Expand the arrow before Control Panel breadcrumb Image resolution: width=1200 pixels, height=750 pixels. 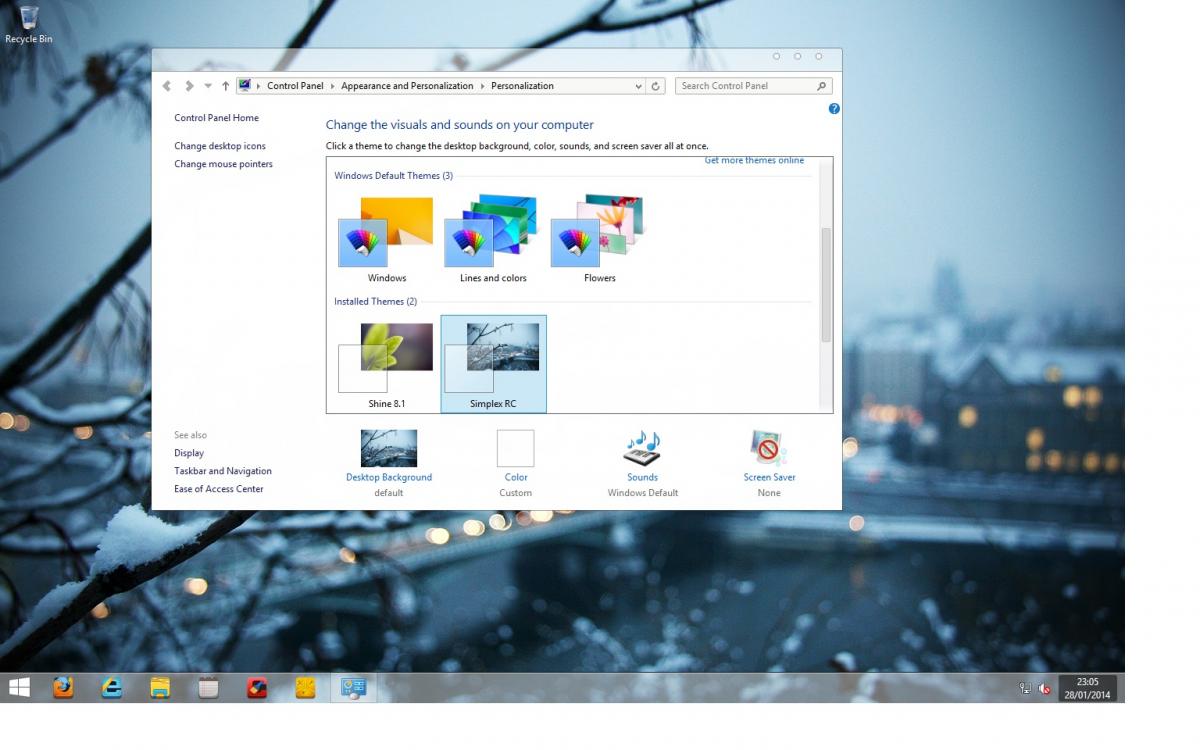259,86
